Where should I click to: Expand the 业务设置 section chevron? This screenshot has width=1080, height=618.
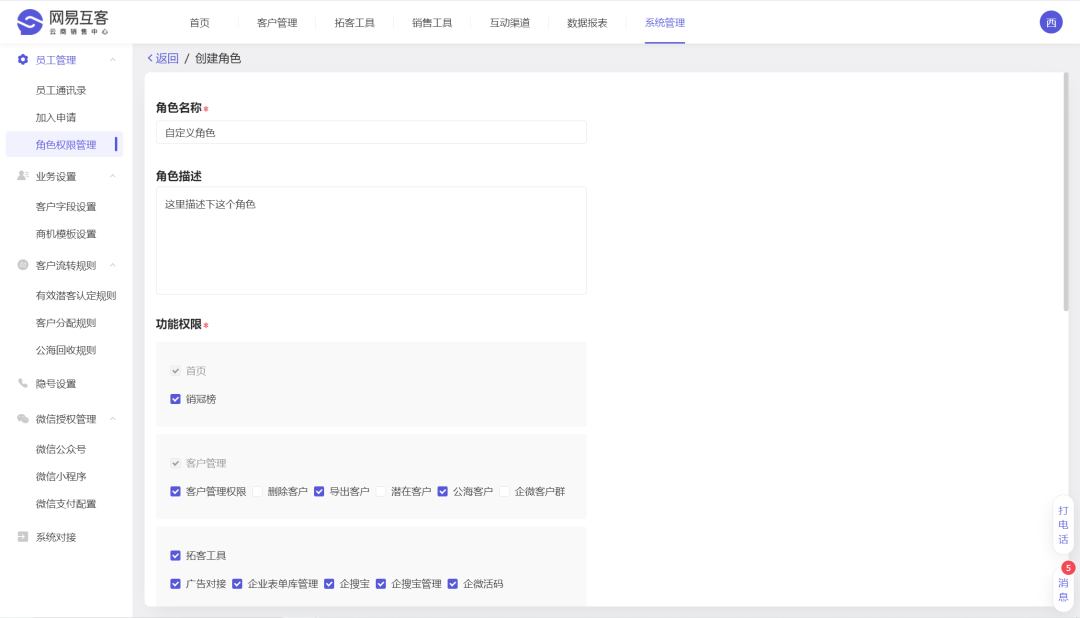tap(113, 175)
